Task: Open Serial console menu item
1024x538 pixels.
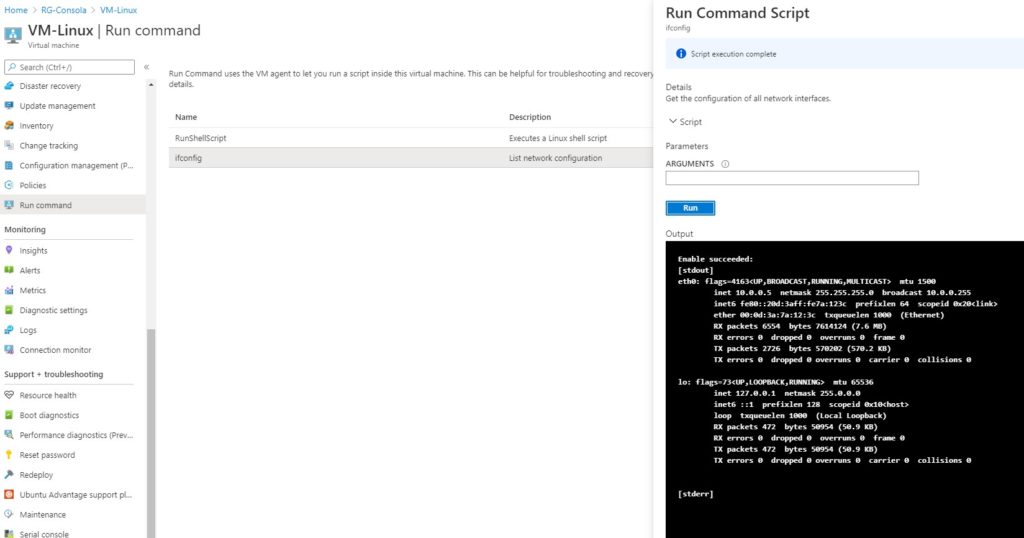Action: 44,533
